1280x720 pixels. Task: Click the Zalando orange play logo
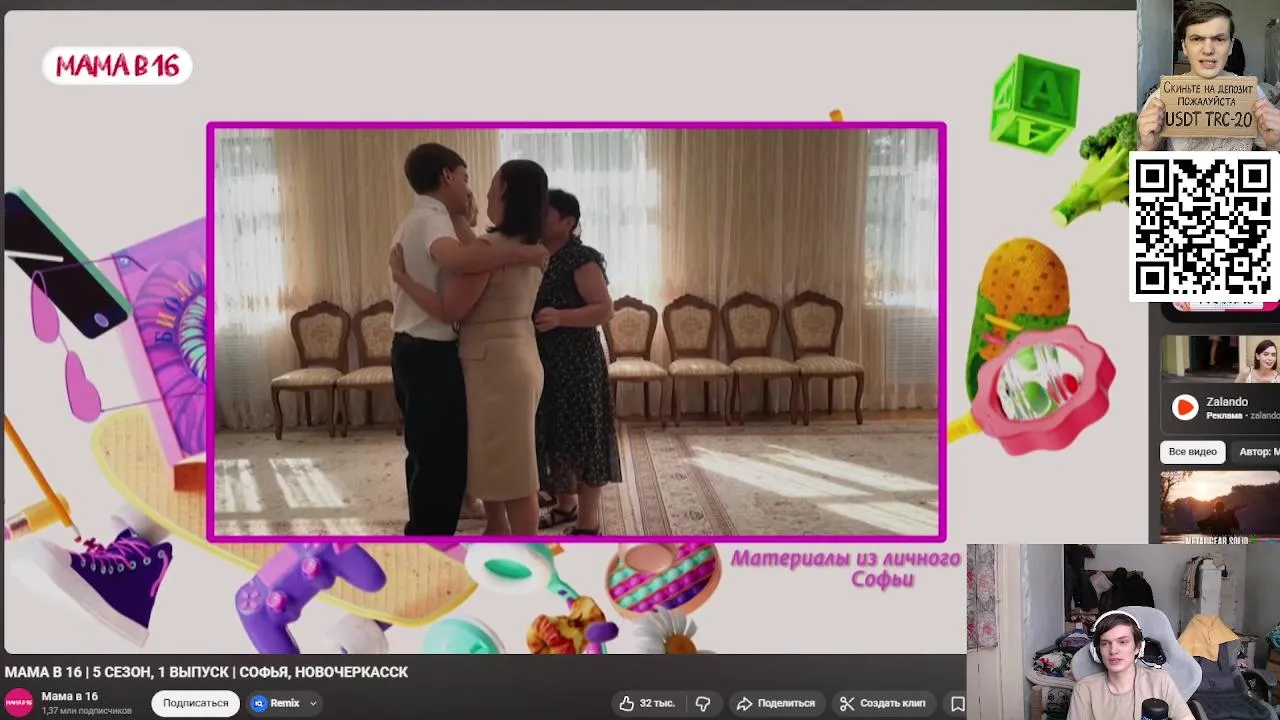(1185, 407)
